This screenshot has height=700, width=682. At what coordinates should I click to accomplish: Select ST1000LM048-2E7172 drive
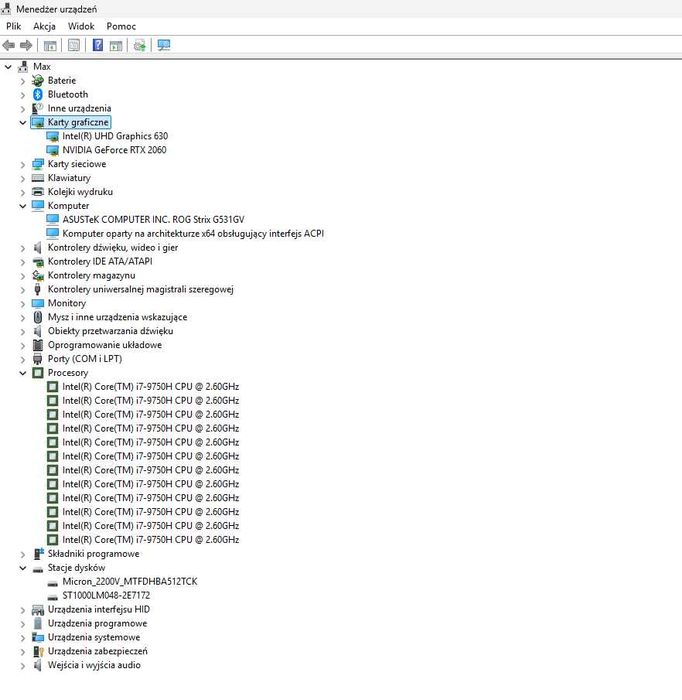click(106, 595)
